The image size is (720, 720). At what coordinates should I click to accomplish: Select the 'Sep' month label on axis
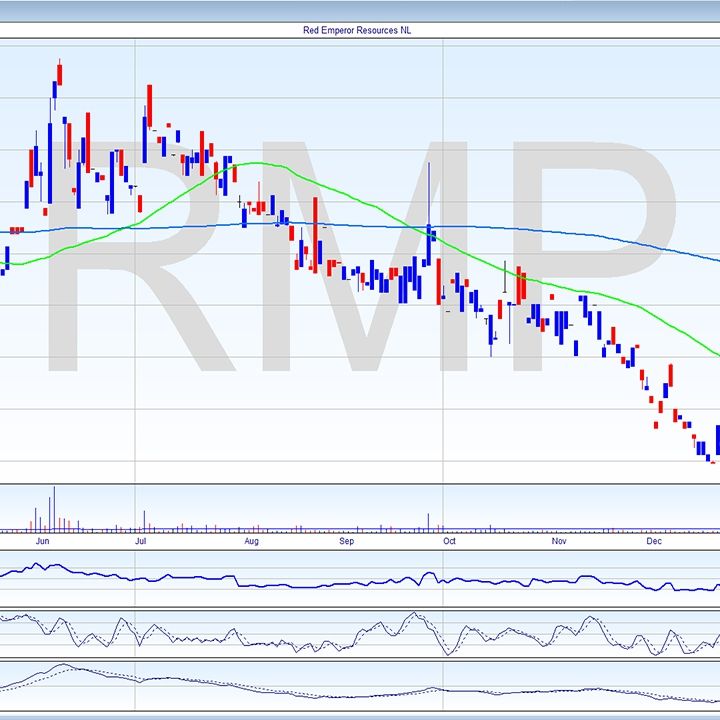point(347,541)
